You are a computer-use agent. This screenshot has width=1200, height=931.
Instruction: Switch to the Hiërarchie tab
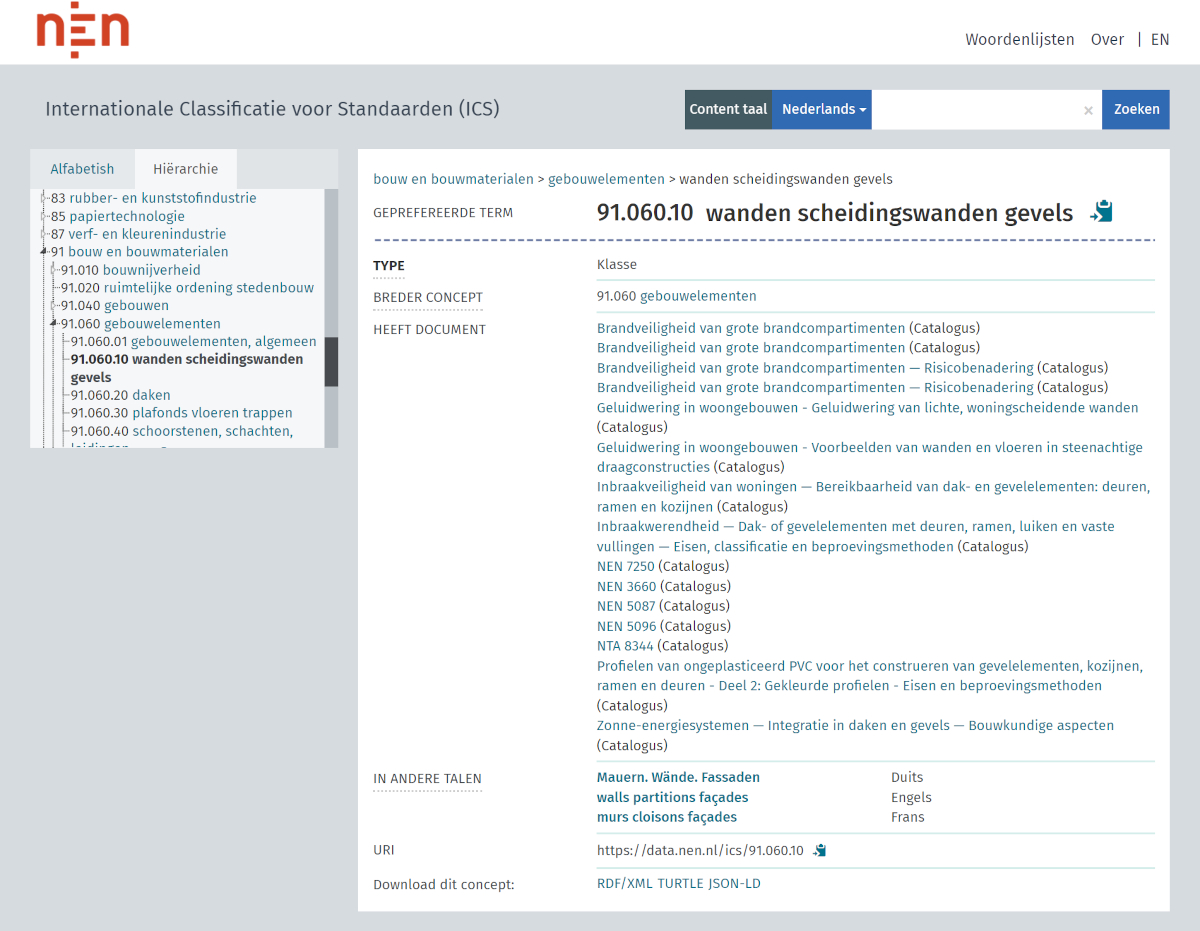[x=186, y=169]
